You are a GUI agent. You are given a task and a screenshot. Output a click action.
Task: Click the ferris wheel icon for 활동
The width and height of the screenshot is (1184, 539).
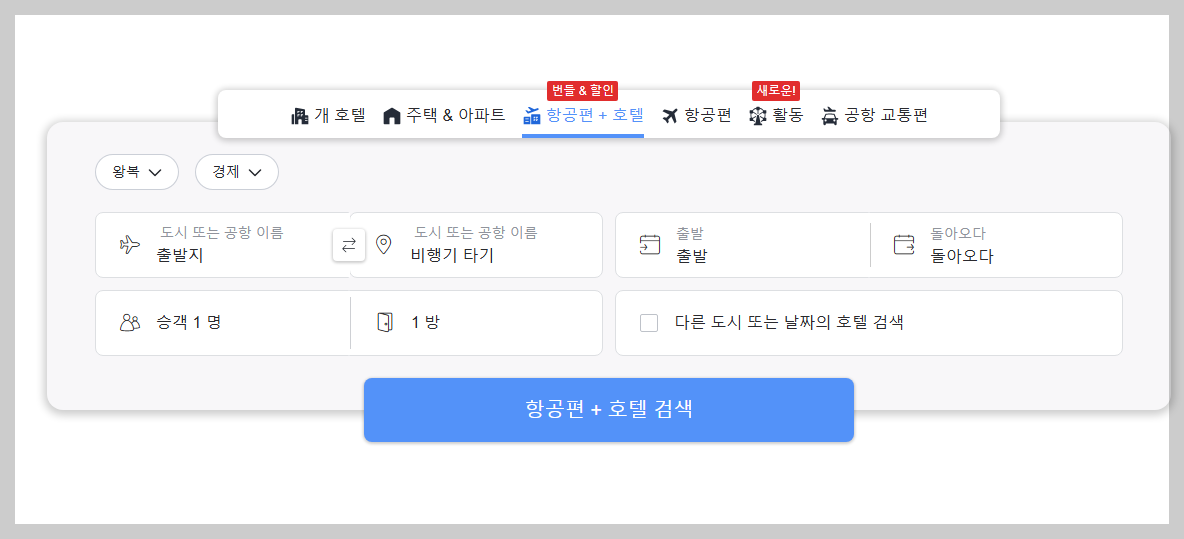tap(758, 116)
